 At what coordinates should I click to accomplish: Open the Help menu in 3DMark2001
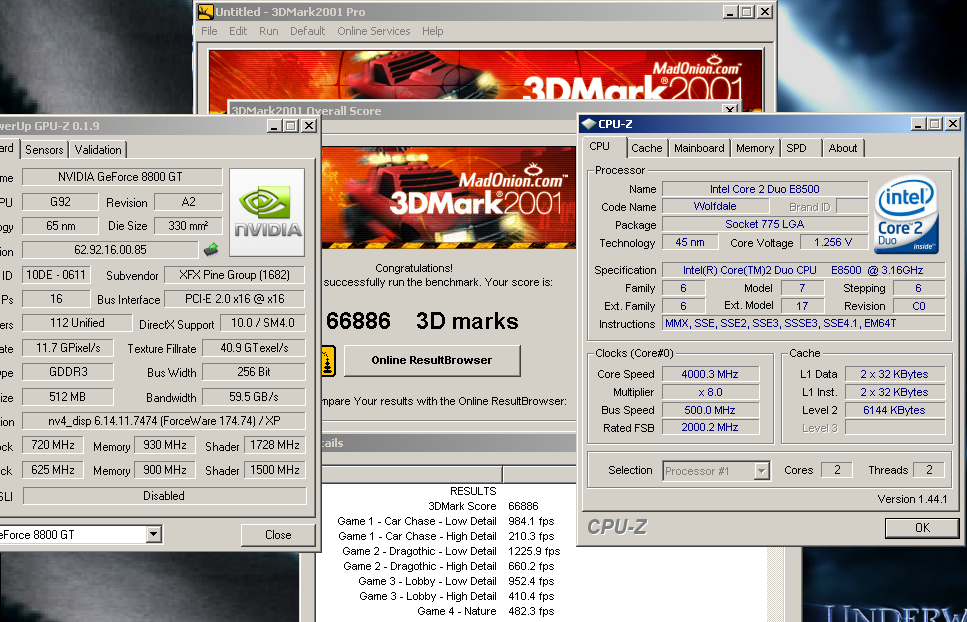[432, 31]
